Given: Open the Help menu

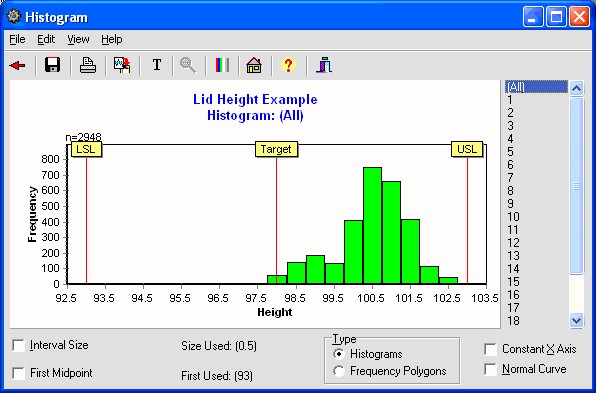Looking at the screenshot, I should [112, 39].
